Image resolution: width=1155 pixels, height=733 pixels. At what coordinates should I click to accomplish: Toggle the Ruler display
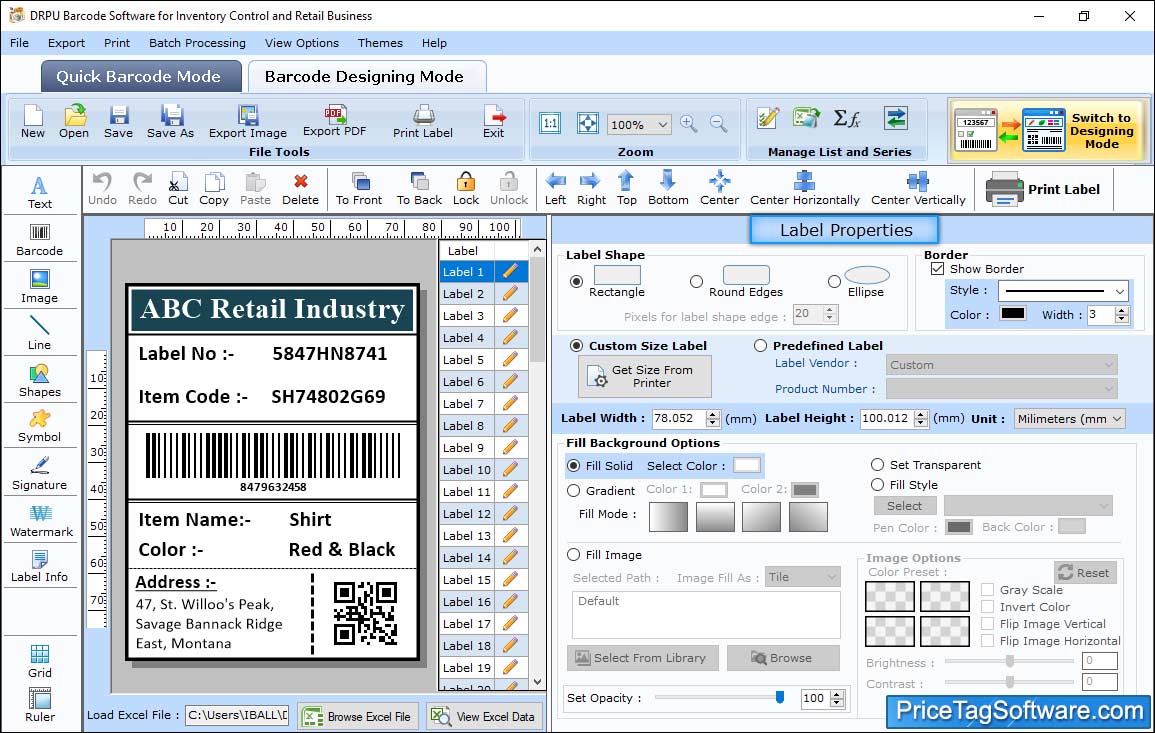pos(40,705)
